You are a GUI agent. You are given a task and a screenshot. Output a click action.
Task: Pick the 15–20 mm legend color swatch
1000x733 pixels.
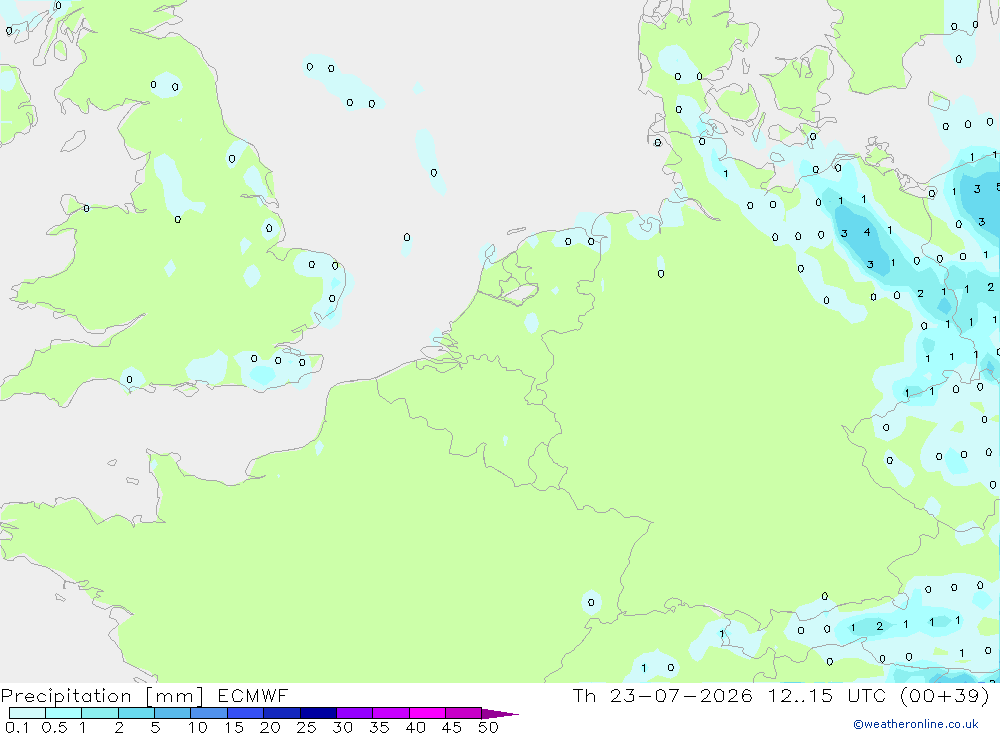(x=246, y=713)
